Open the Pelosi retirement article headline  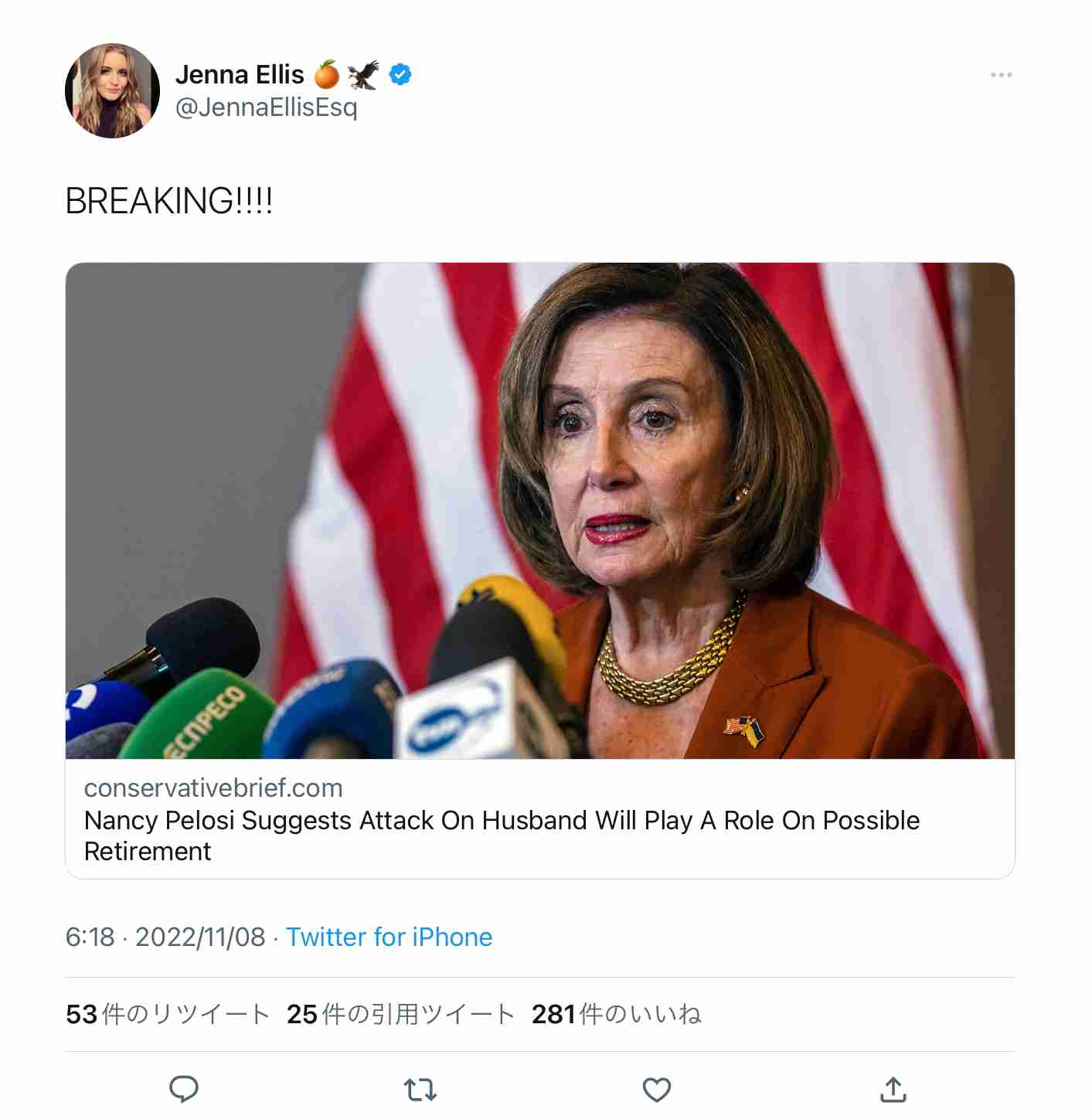click(x=502, y=835)
